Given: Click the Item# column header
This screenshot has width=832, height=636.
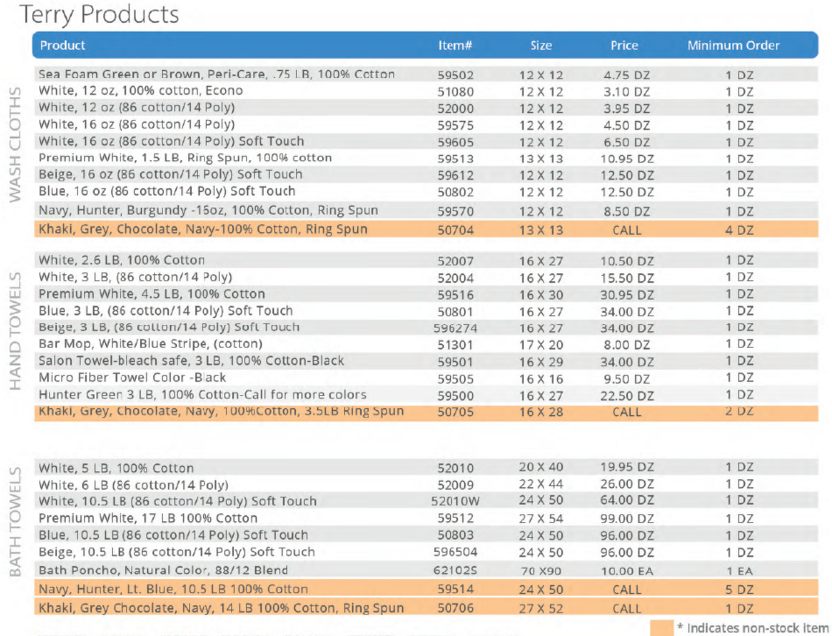Looking at the screenshot, I should [455, 45].
